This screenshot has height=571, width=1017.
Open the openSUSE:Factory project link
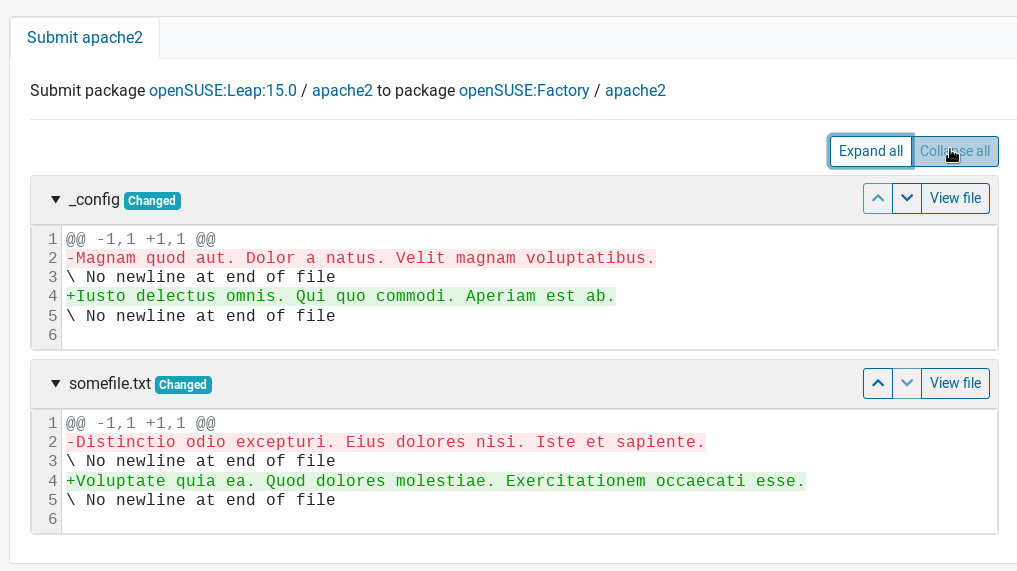coord(524,90)
